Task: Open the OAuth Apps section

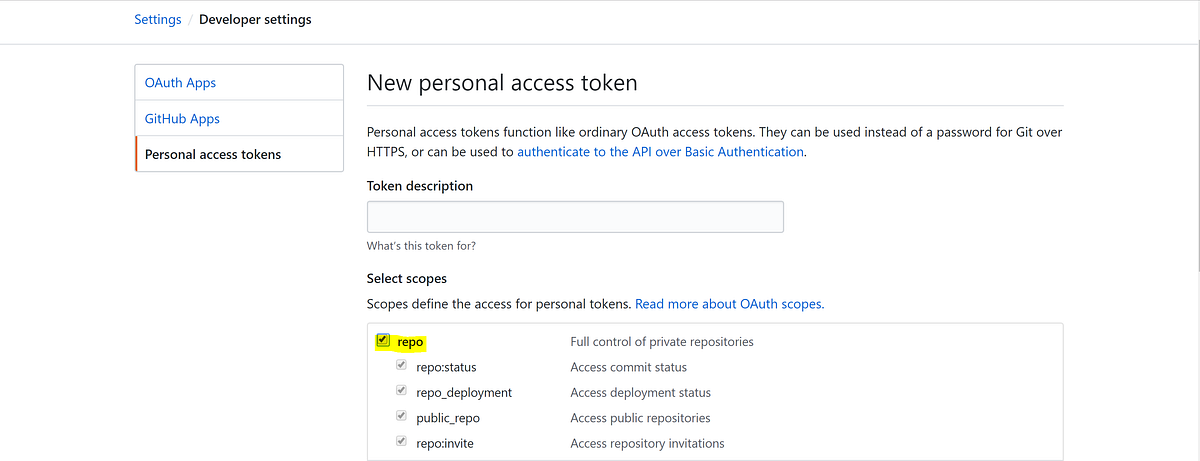Action: tap(180, 83)
